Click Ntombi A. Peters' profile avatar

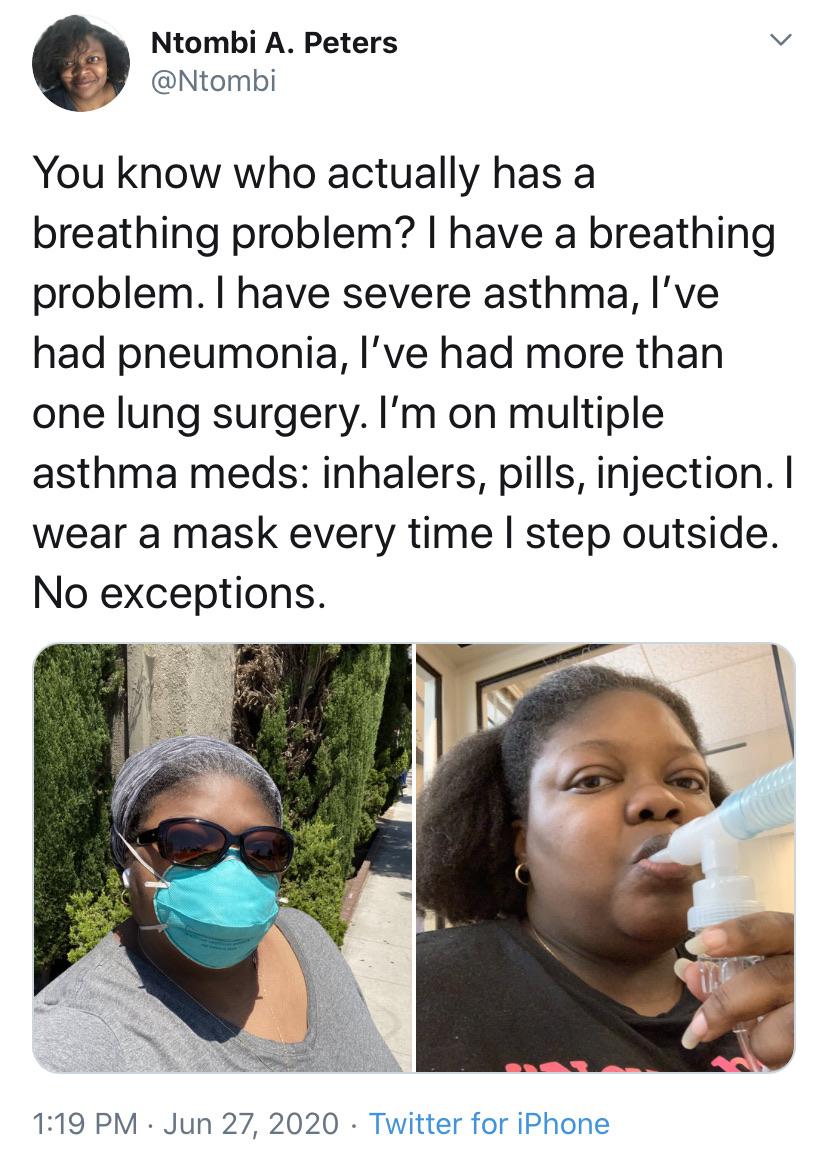pos(81,64)
